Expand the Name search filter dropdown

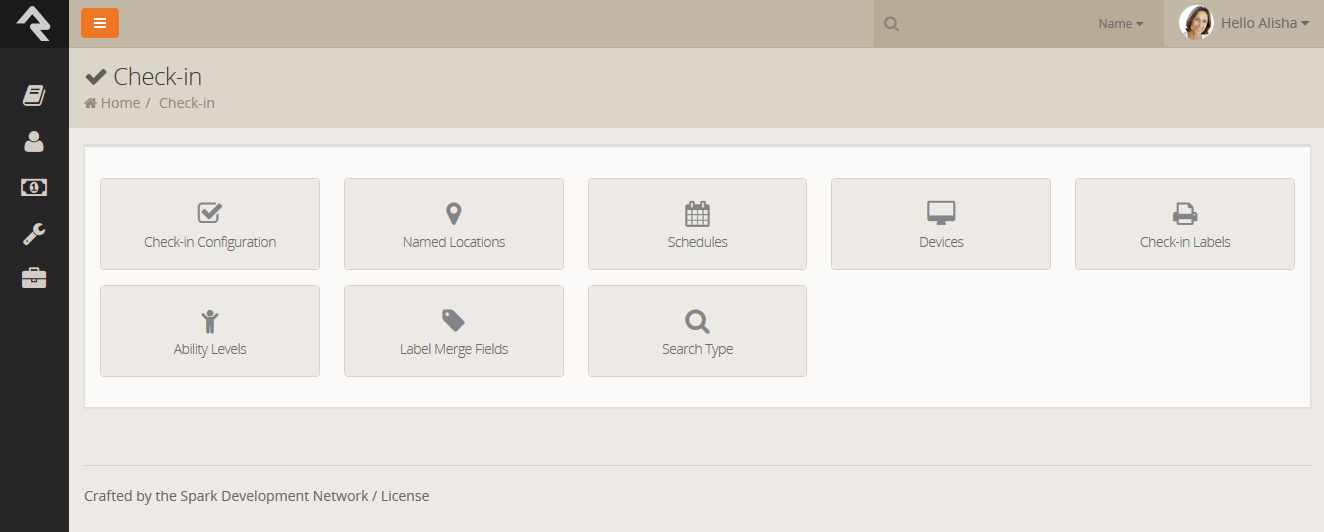point(1121,24)
